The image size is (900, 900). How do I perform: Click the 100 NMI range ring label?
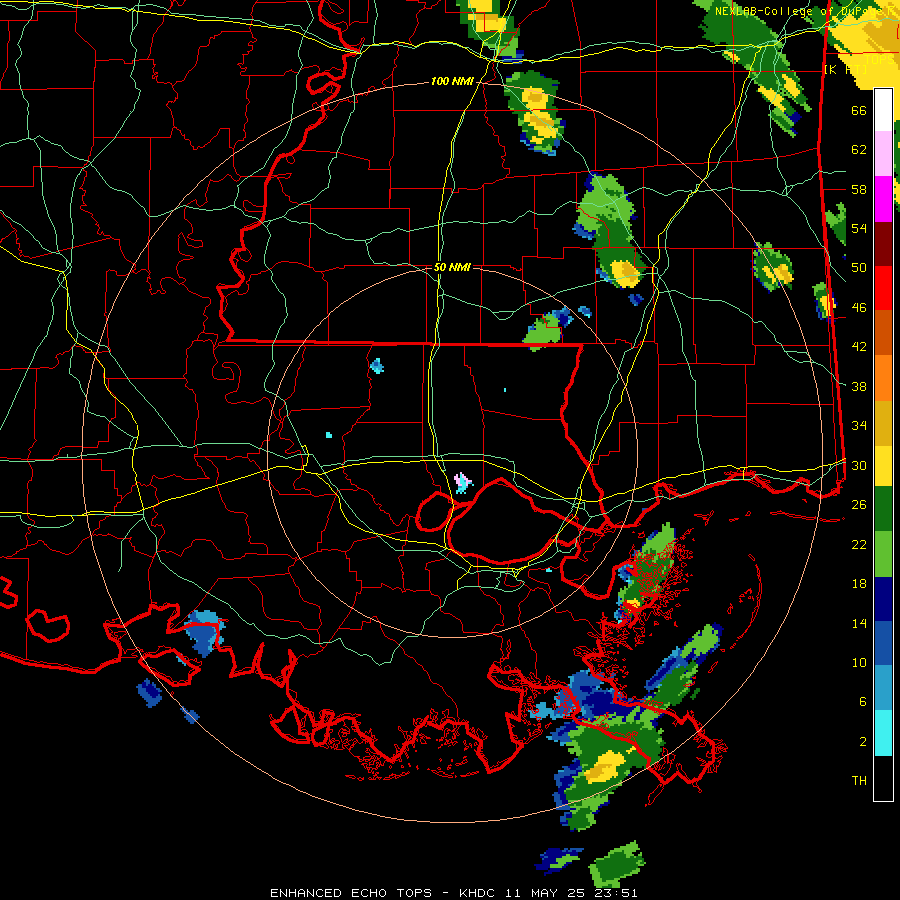(452, 82)
